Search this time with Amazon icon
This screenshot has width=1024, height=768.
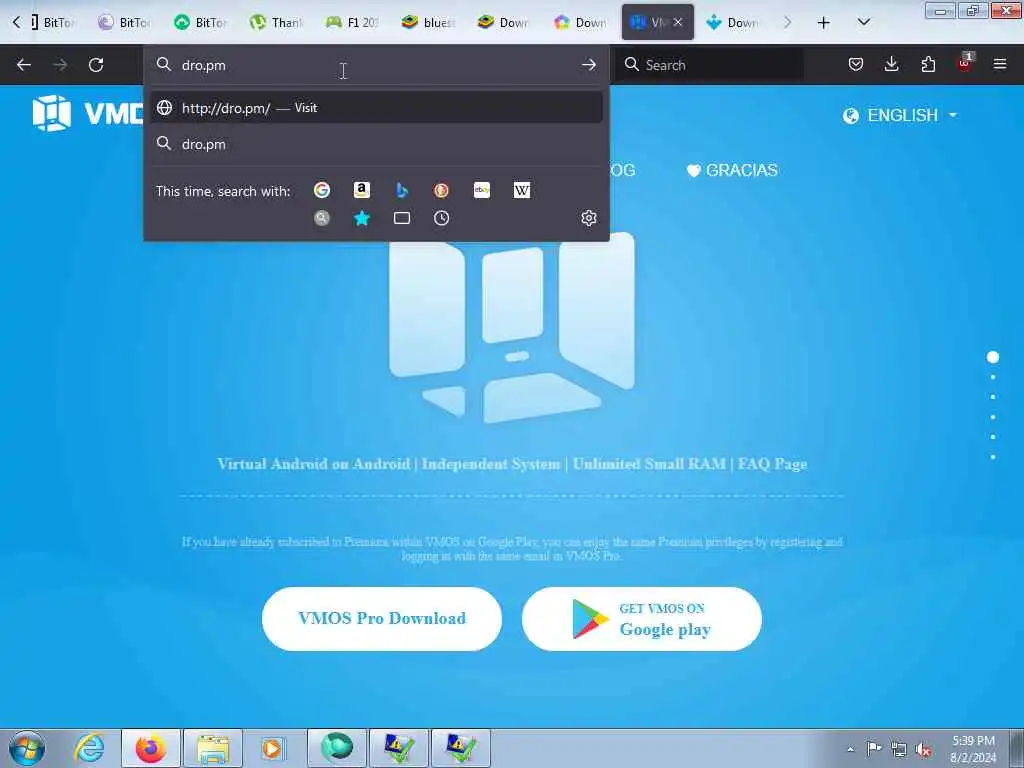pos(362,190)
